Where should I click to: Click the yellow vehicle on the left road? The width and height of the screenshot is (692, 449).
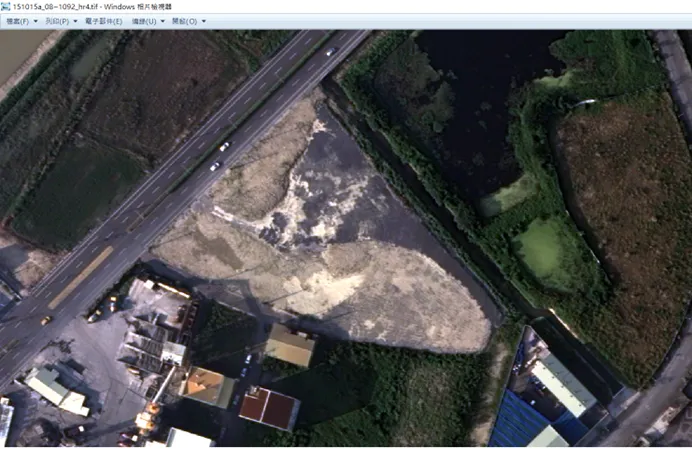point(46,320)
